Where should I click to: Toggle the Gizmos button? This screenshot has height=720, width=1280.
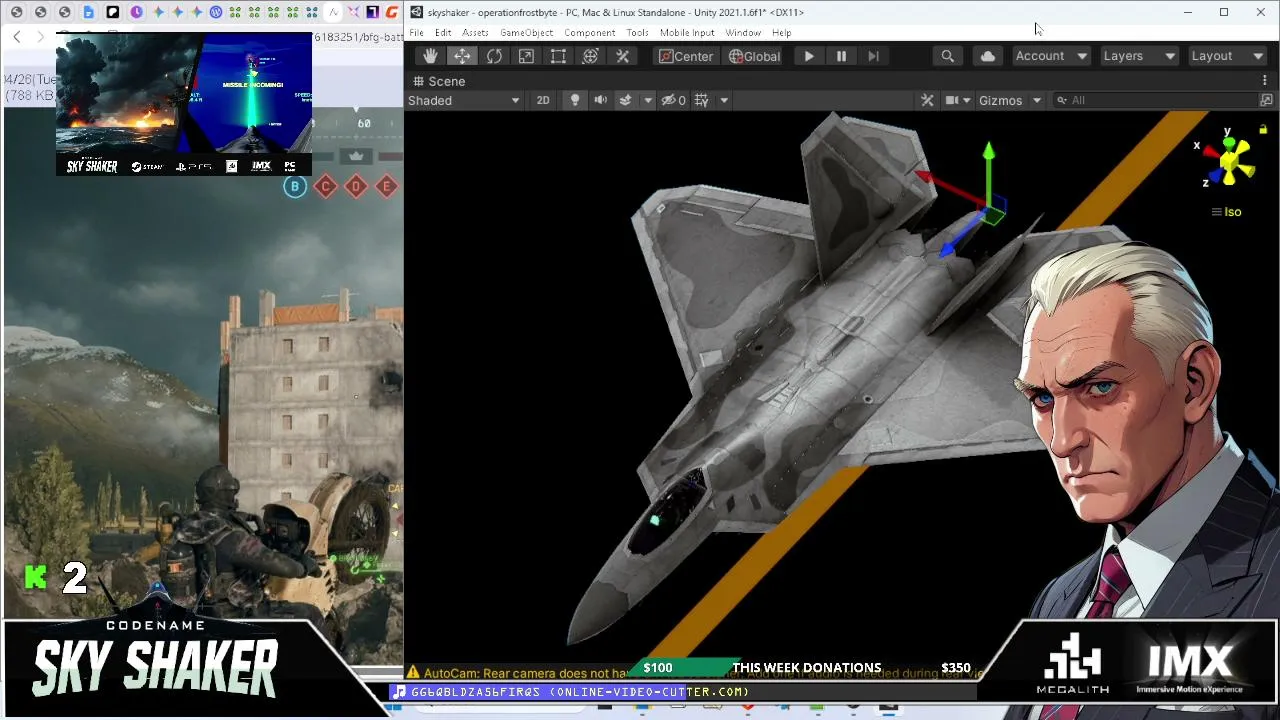click(1001, 100)
